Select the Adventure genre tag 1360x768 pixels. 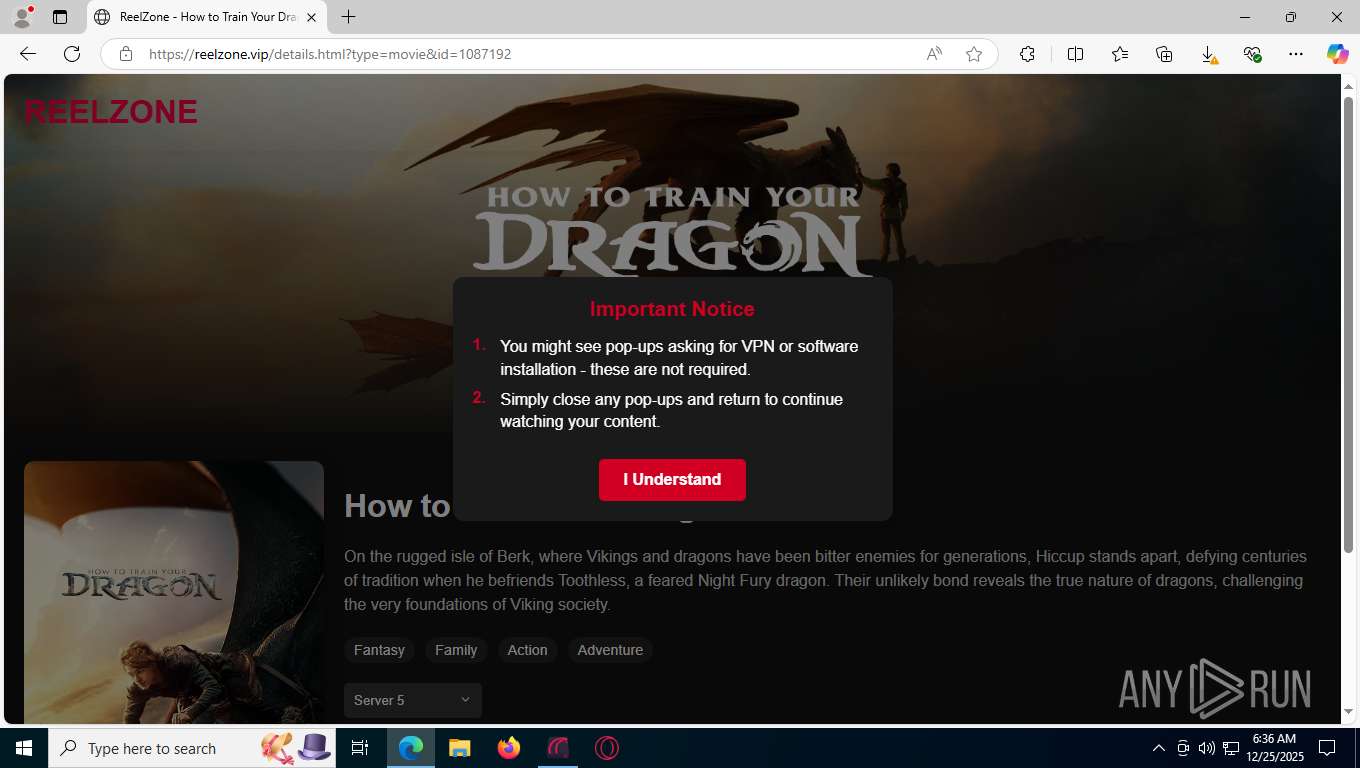pyautogui.click(x=610, y=650)
